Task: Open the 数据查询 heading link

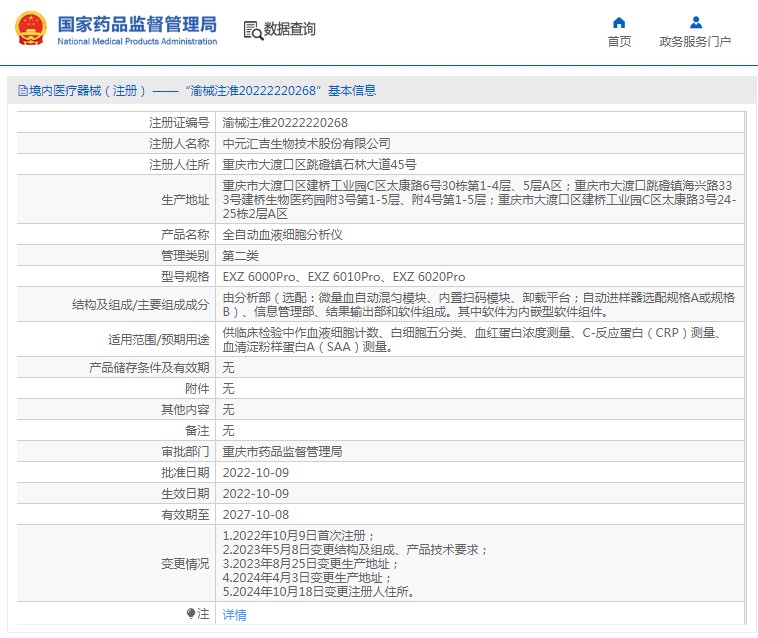Action: click(x=289, y=29)
